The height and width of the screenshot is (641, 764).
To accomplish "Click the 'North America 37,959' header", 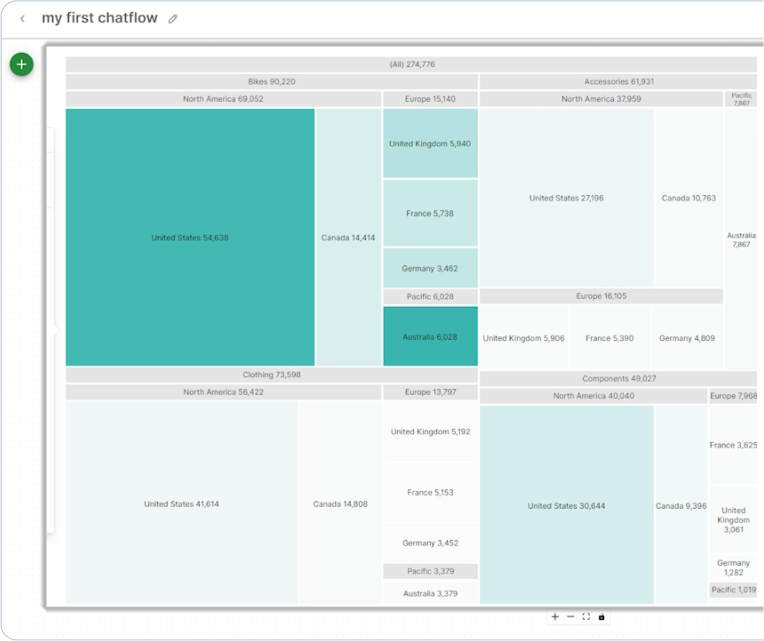I will [601, 99].
